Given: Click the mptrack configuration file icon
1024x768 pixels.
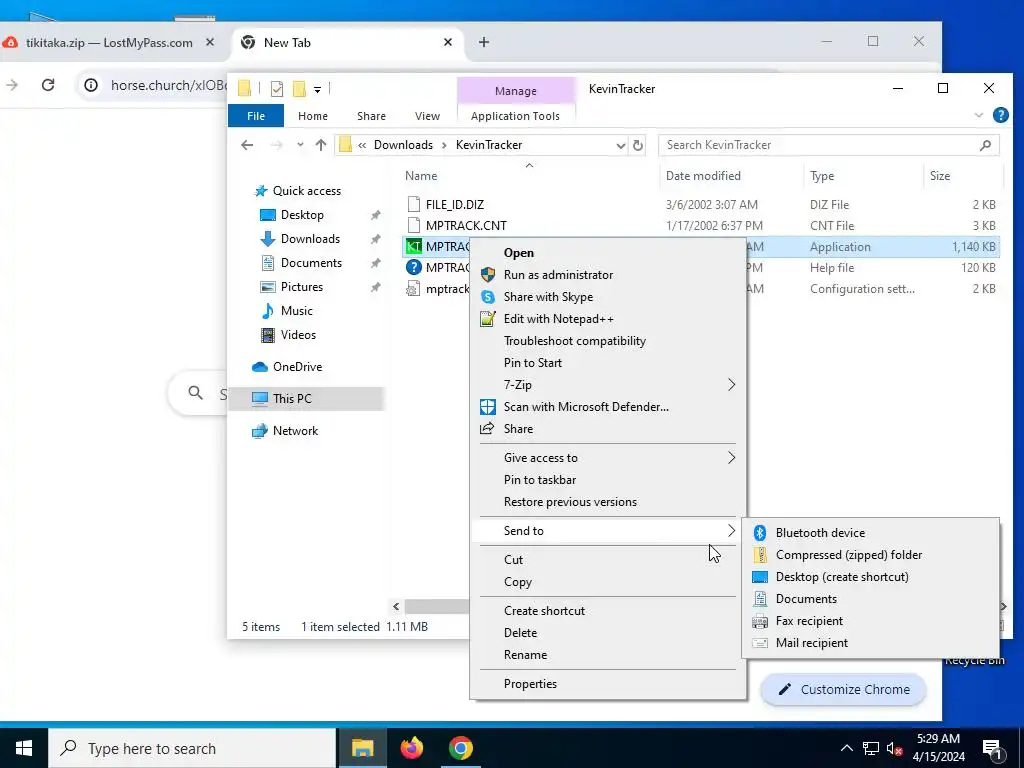Looking at the screenshot, I should [x=413, y=289].
